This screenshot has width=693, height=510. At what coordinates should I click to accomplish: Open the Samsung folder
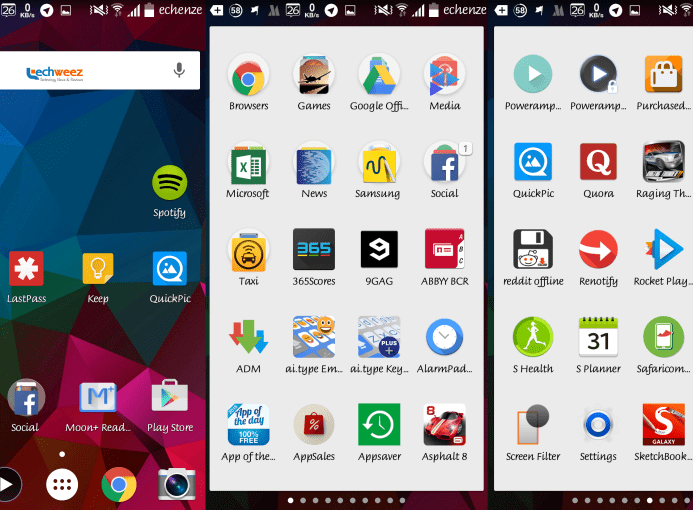click(x=379, y=163)
